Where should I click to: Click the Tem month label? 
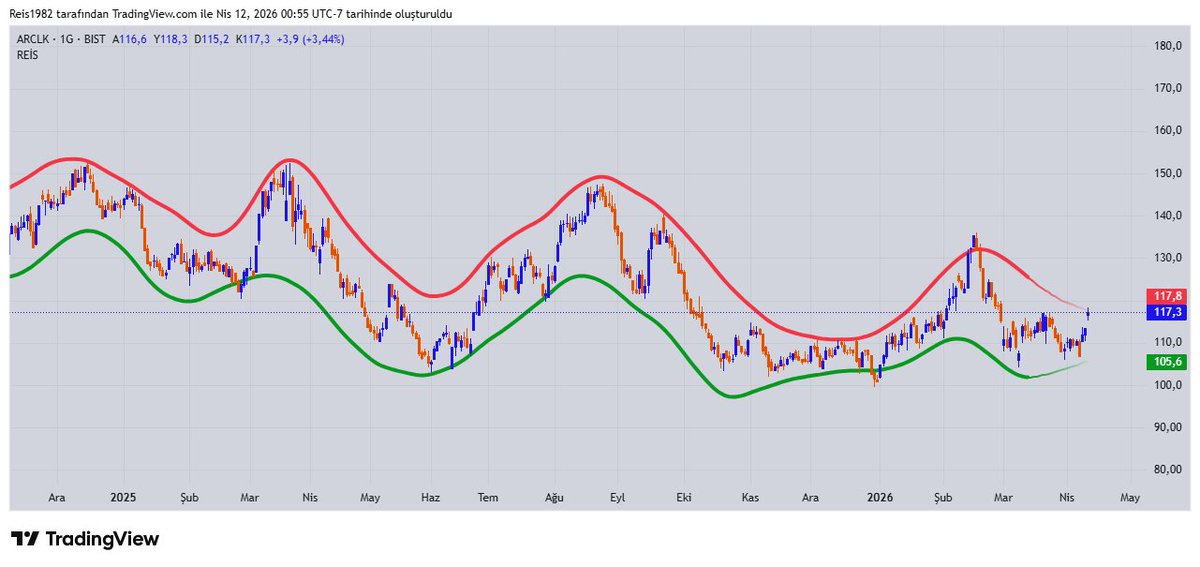[x=488, y=497]
